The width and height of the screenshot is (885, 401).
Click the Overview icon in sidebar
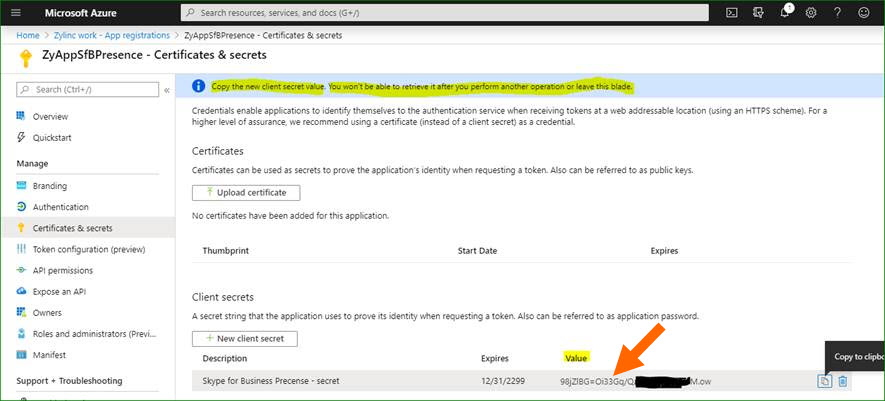pyautogui.click(x=21, y=116)
